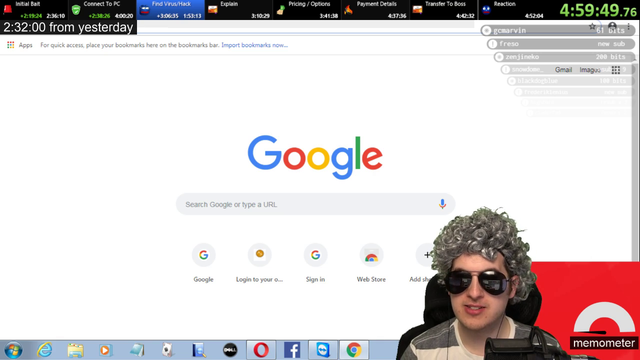
Task: Open the Apps bookmarks shortcut
Action: point(20,45)
